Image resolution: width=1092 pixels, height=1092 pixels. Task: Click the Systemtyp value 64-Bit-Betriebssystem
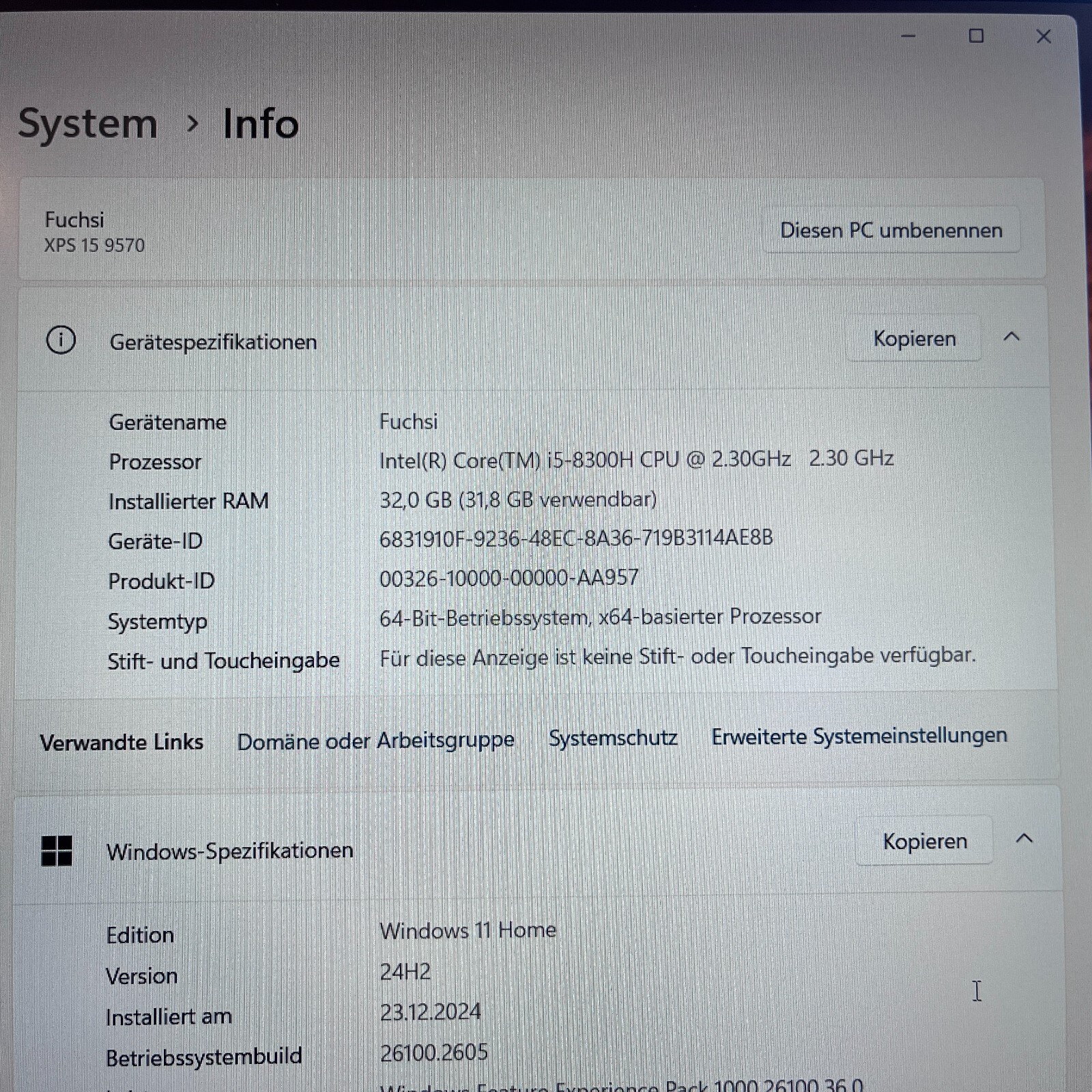tap(600, 618)
